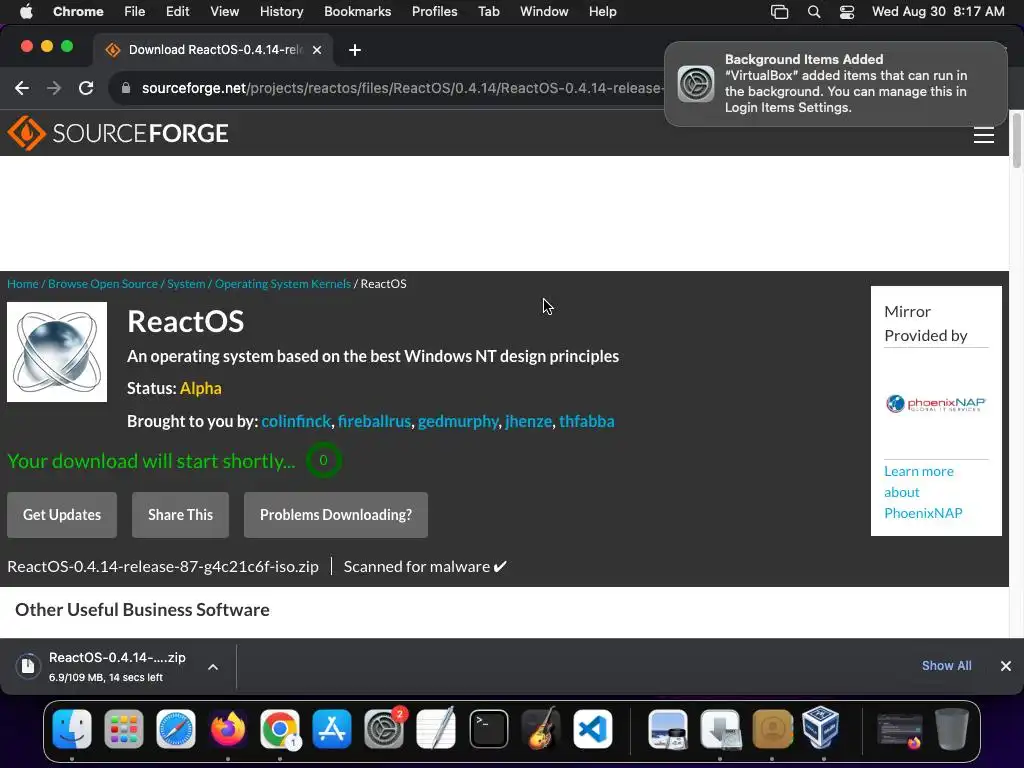Screen dimensions: 1024x768
Task: Reload the page with the refresh icon
Action: point(86,88)
